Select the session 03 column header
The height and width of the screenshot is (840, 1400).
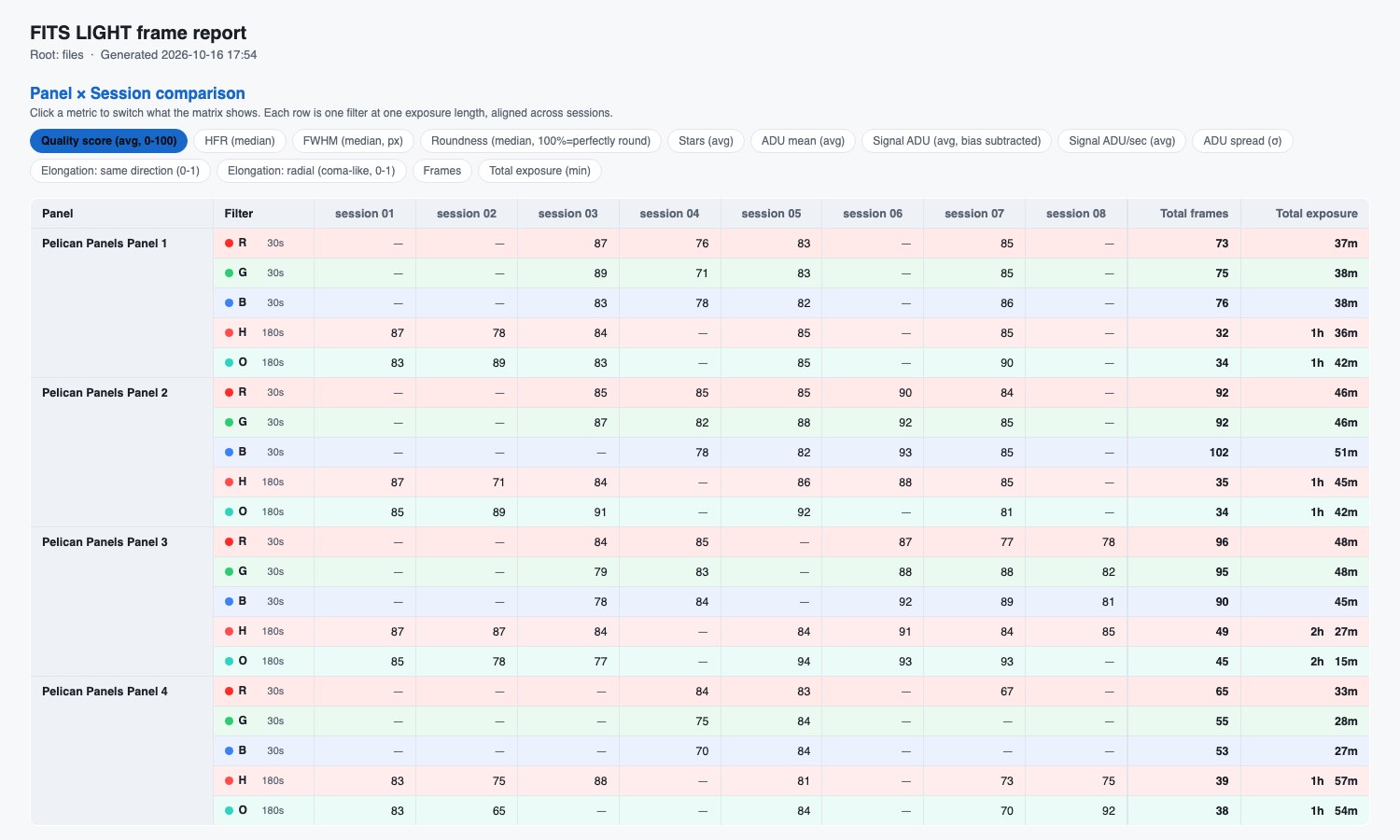click(568, 214)
